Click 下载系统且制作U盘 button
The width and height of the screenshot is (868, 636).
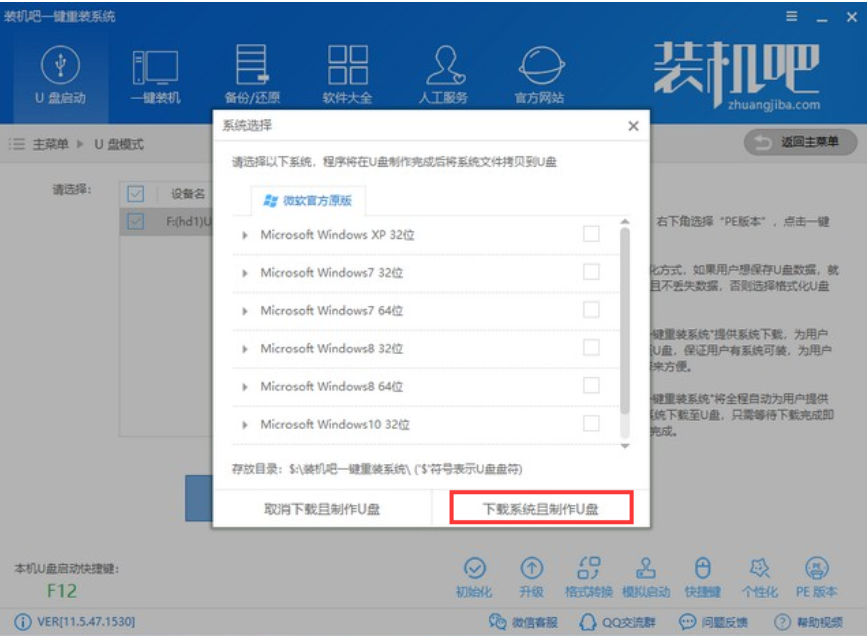coord(541,508)
